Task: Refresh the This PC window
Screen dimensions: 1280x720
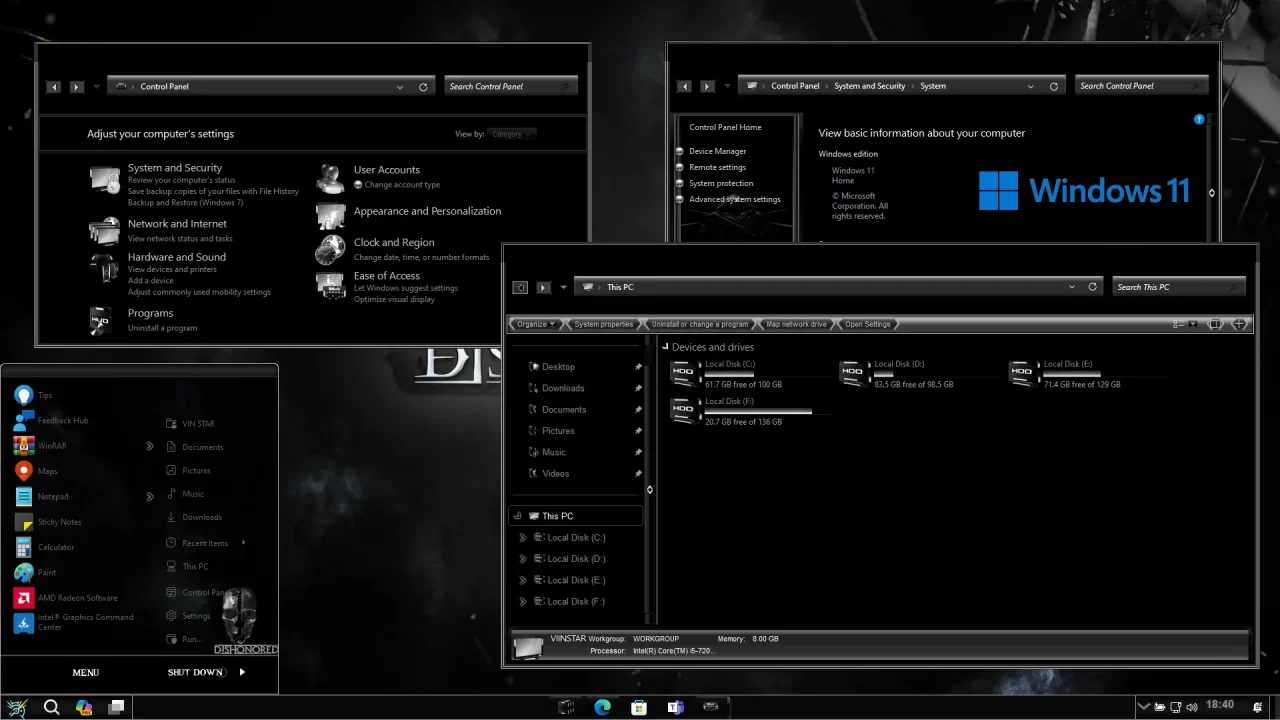Action: click(x=1092, y=287)
